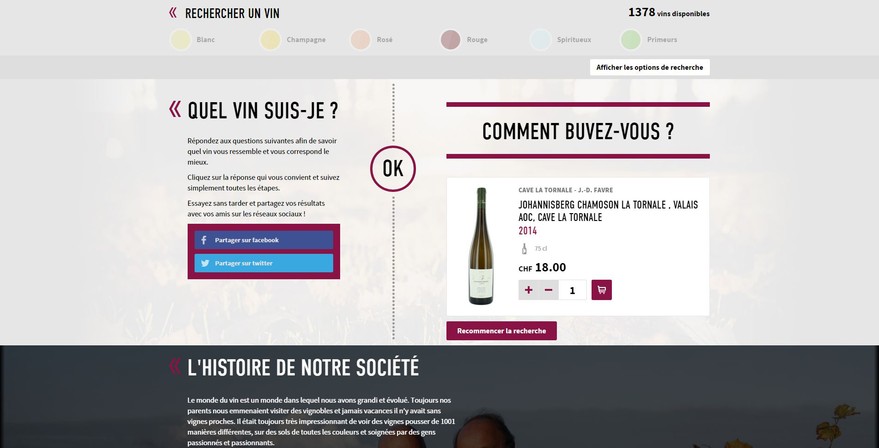Increase quantity with the plus button
The height and width of the screenshot is (448, 879).
528,290
